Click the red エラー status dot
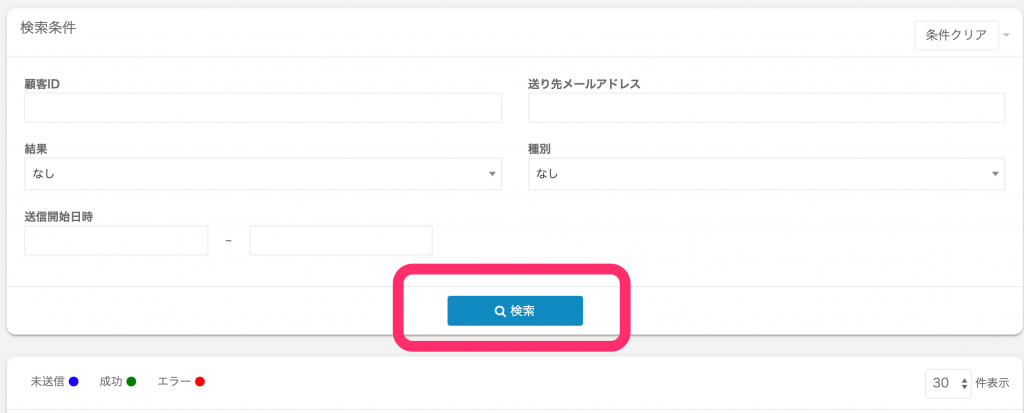 [200, 382]
